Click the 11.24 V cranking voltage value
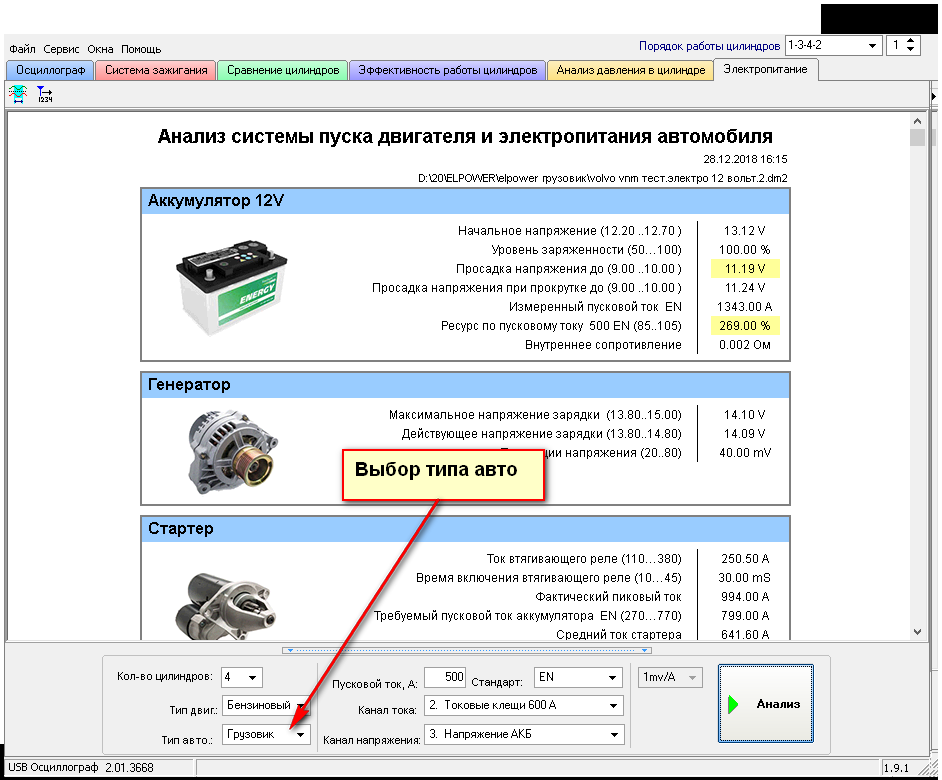This screenshot has height=780, width=942. 745,288
